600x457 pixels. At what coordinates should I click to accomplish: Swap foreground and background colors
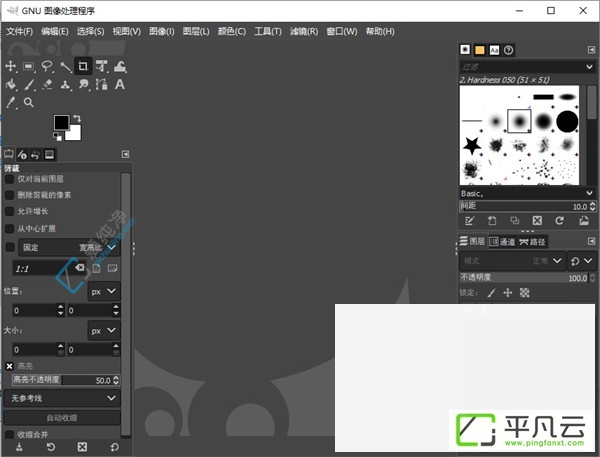click(x=77, y=118)
